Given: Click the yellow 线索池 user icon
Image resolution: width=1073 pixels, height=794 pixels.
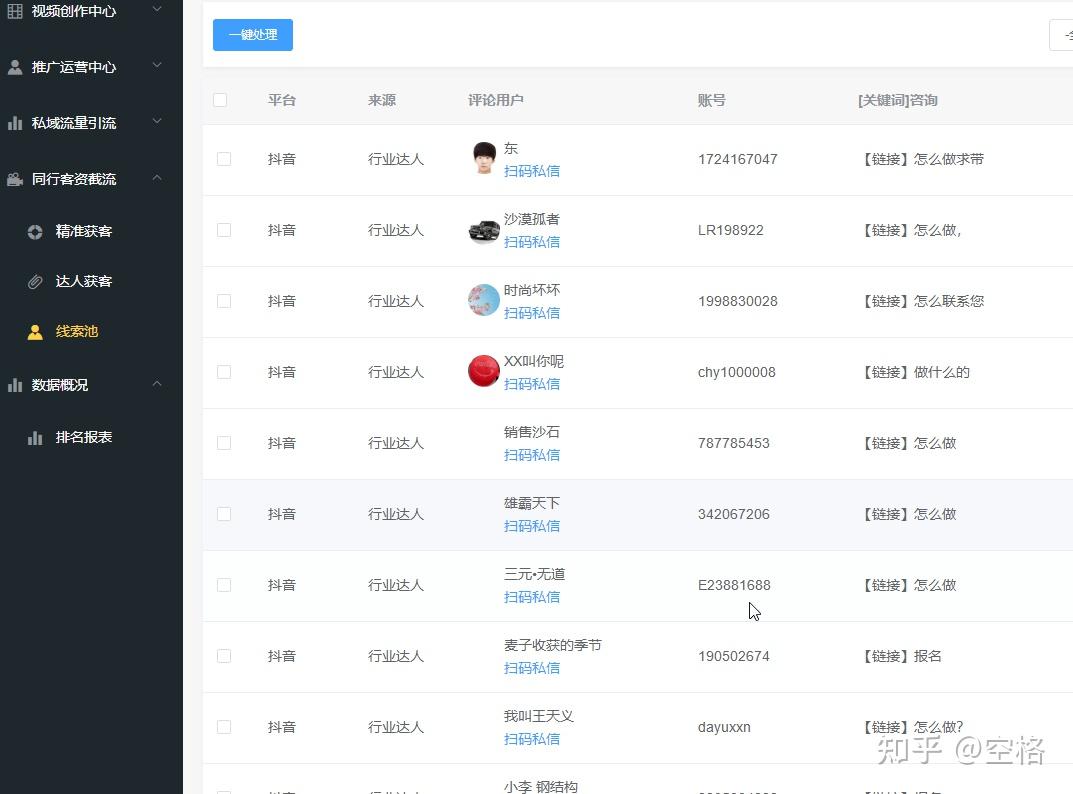Looking at the screenshot, I should point(35,332).
